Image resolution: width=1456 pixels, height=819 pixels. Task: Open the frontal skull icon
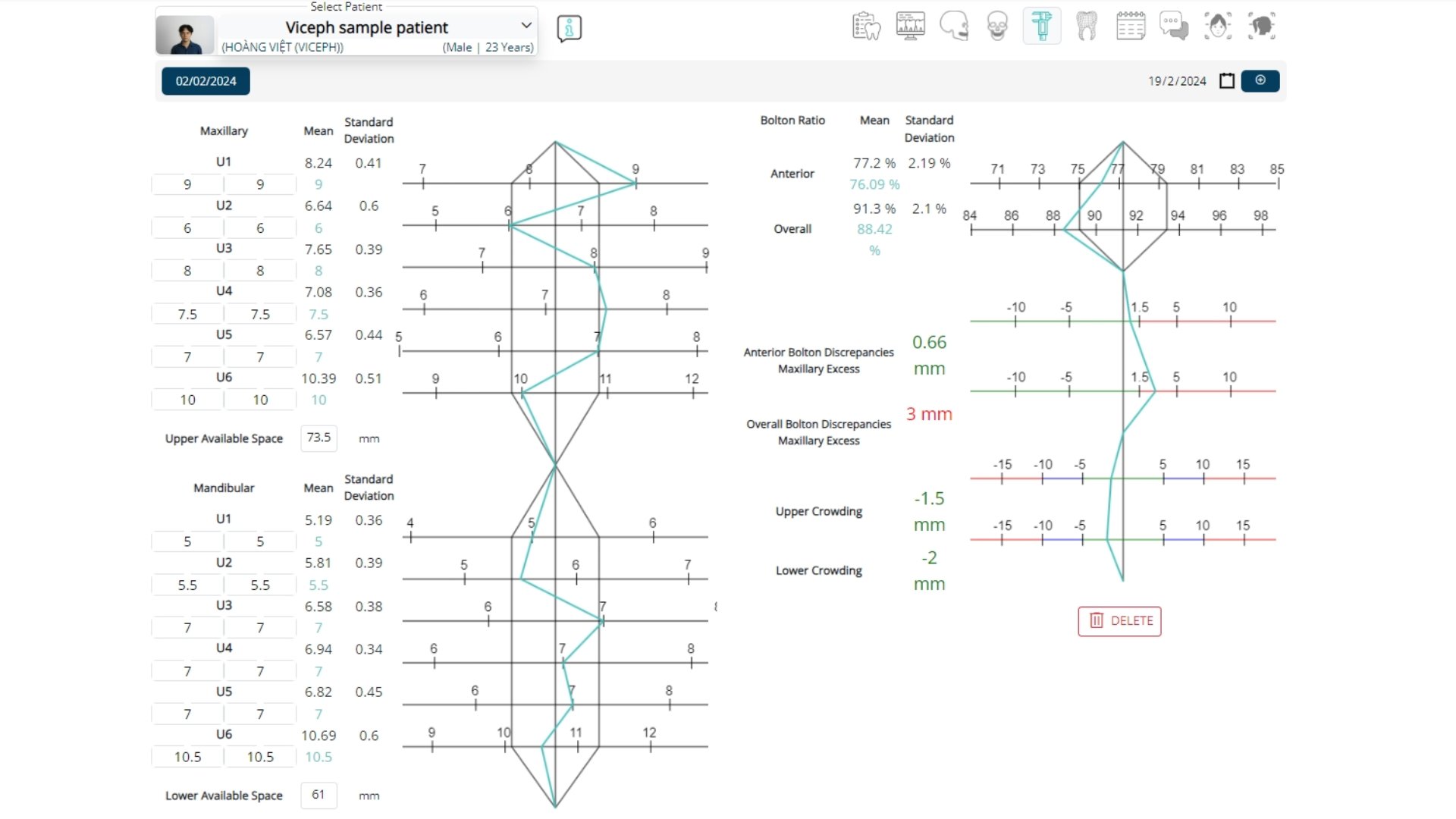click(997, 26)
